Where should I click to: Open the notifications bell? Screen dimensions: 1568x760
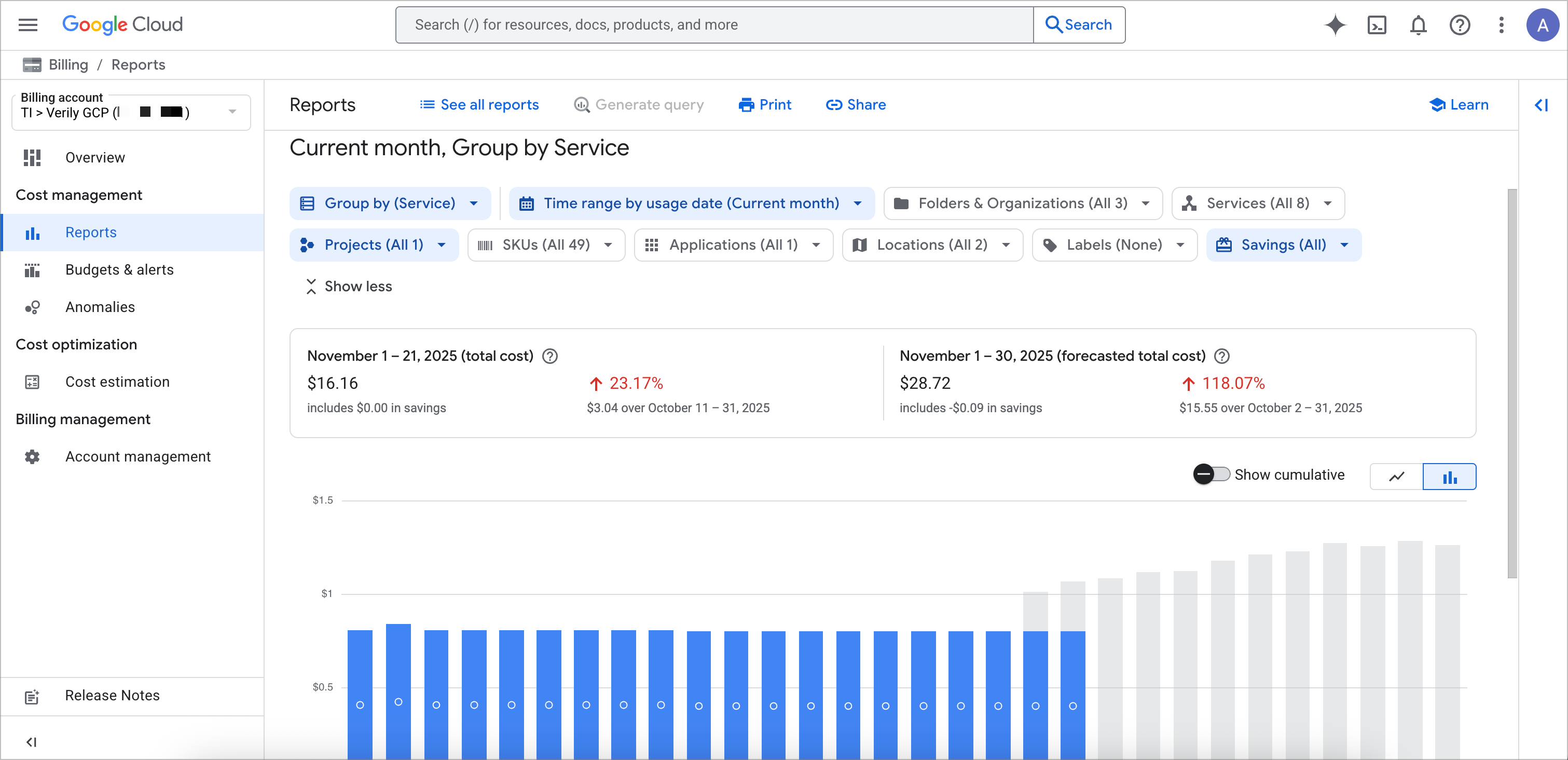point(1418,25)
